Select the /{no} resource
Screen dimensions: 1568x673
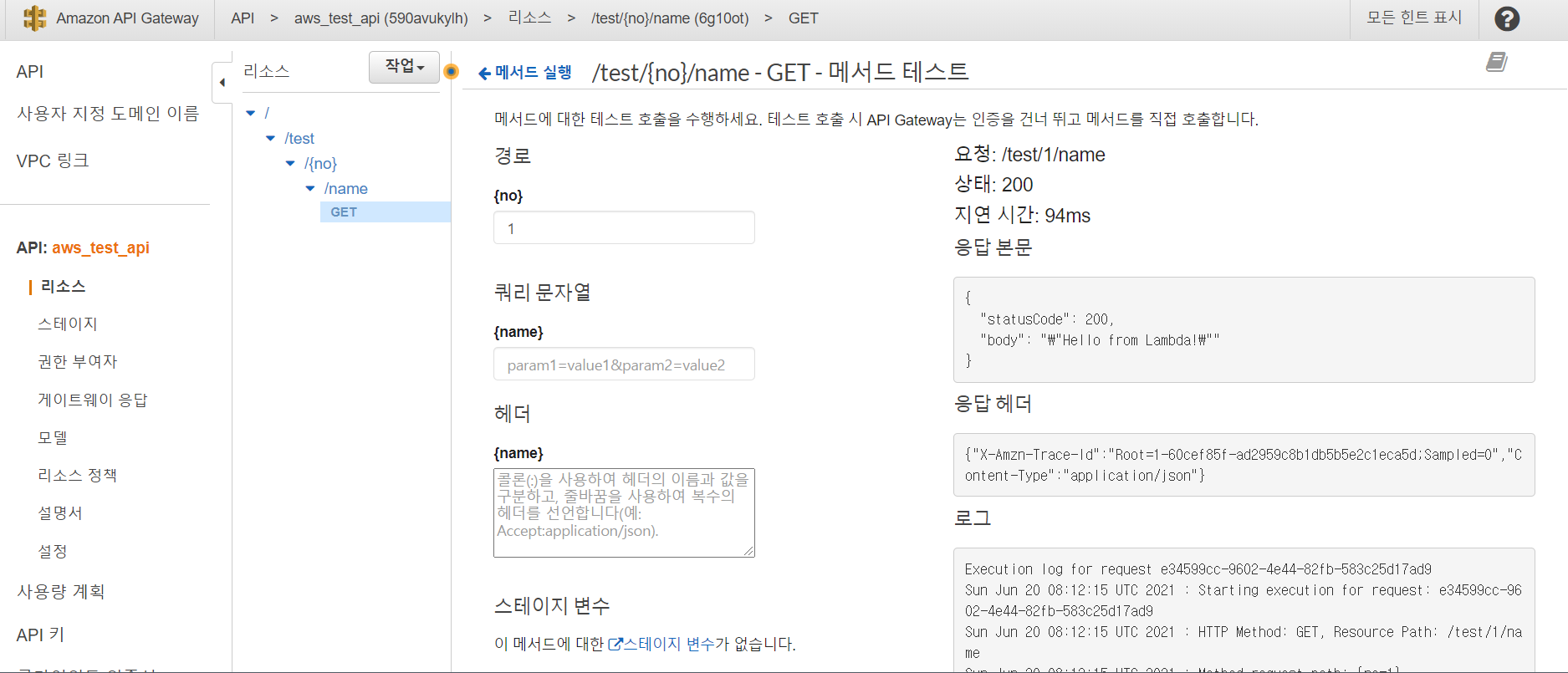320,163
